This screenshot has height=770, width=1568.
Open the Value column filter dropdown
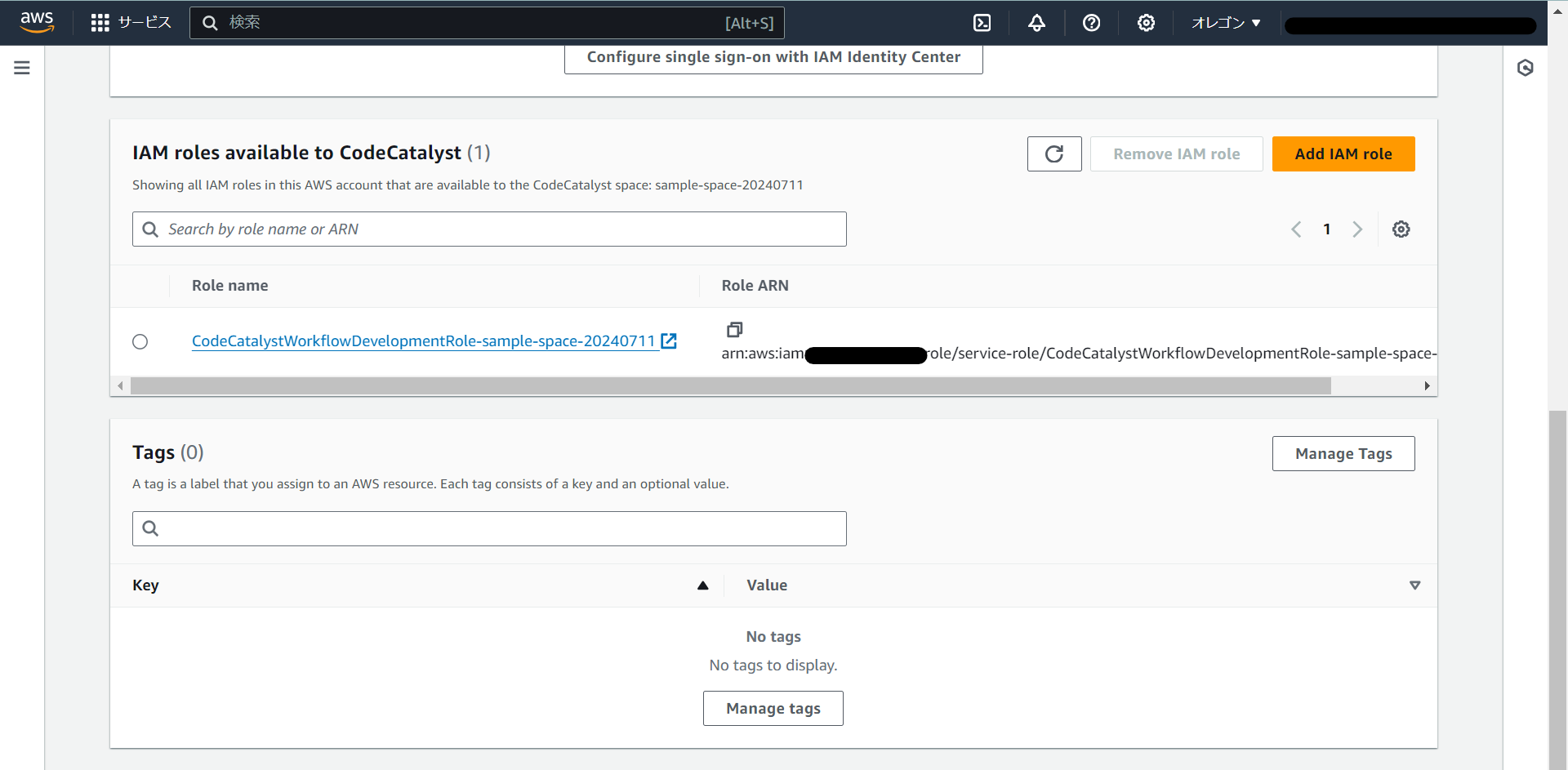point(1415,585)
